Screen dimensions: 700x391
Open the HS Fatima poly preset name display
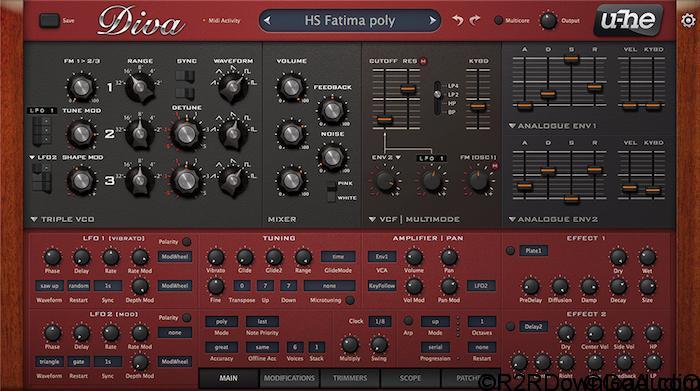tap(350, 21)
